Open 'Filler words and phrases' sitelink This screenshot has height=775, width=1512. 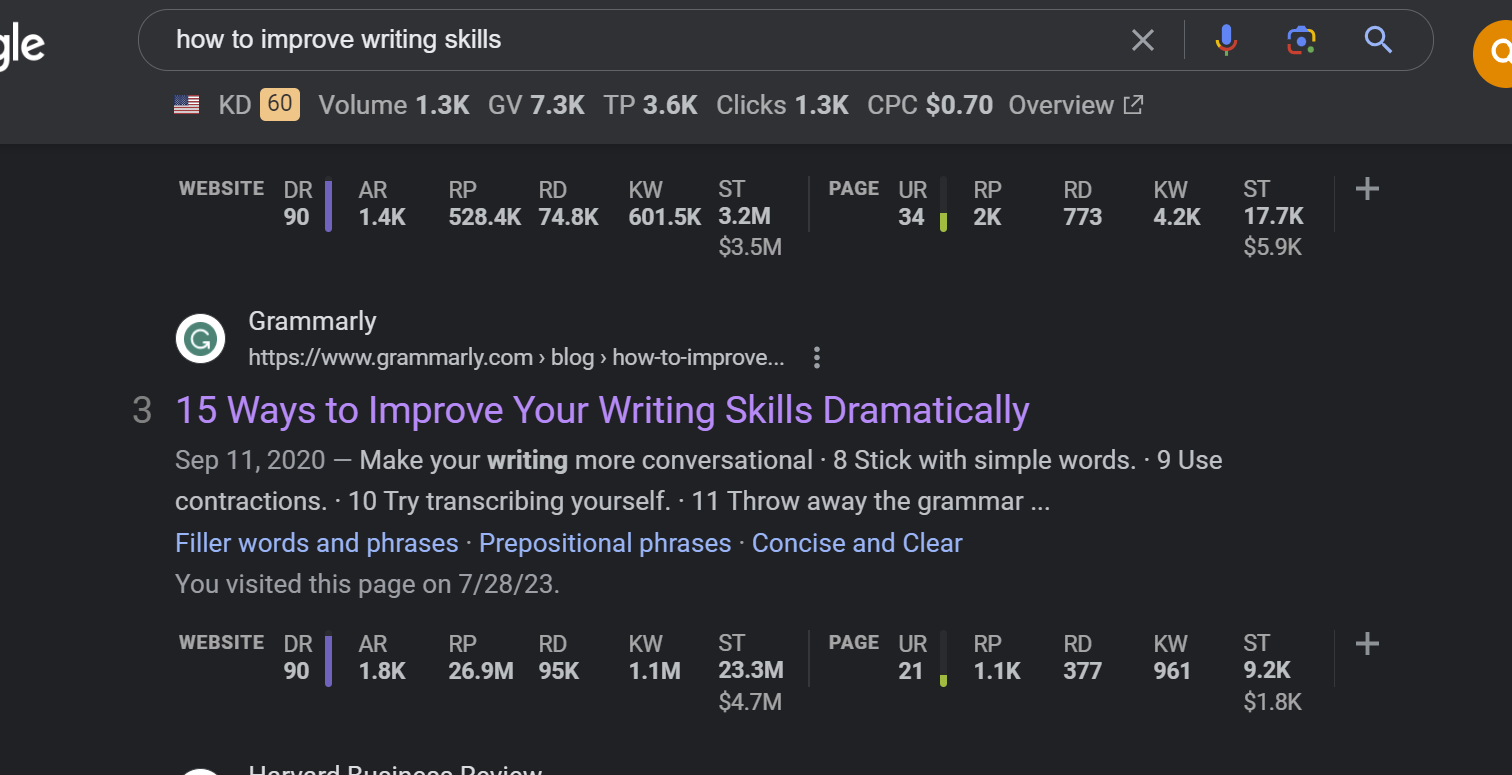point(316,543)
